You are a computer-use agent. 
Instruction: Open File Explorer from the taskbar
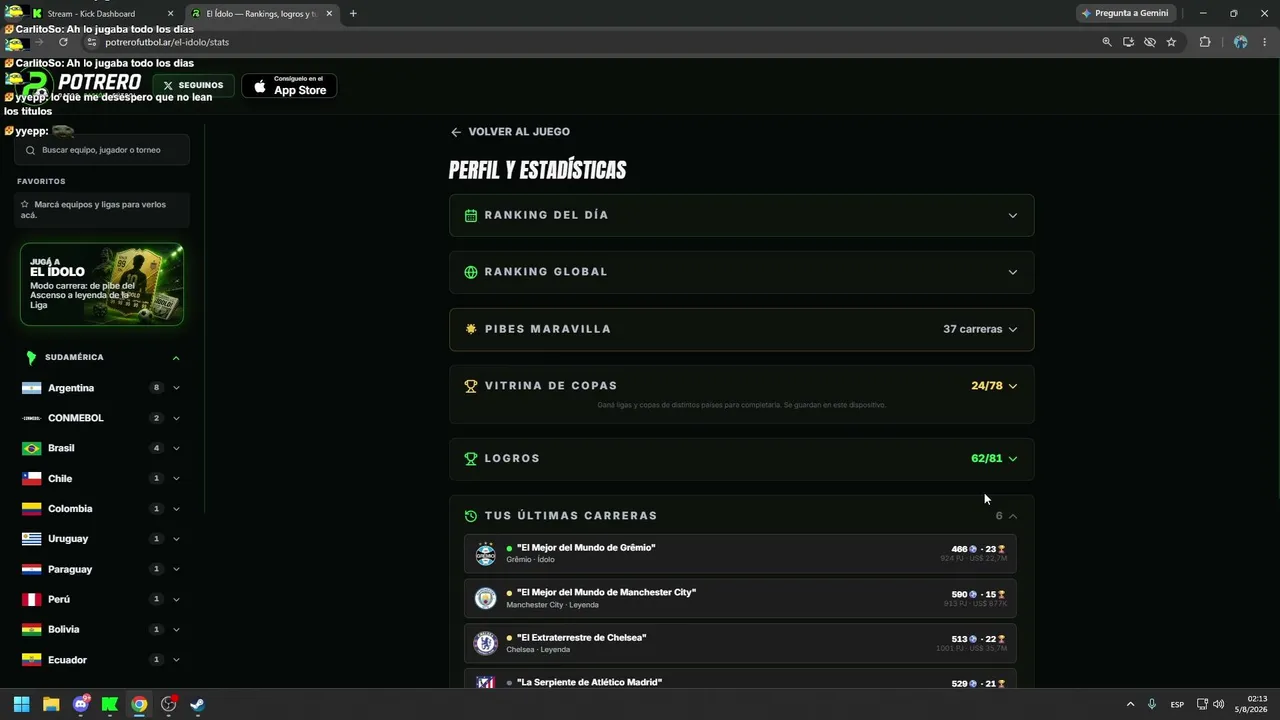[51, 704]
